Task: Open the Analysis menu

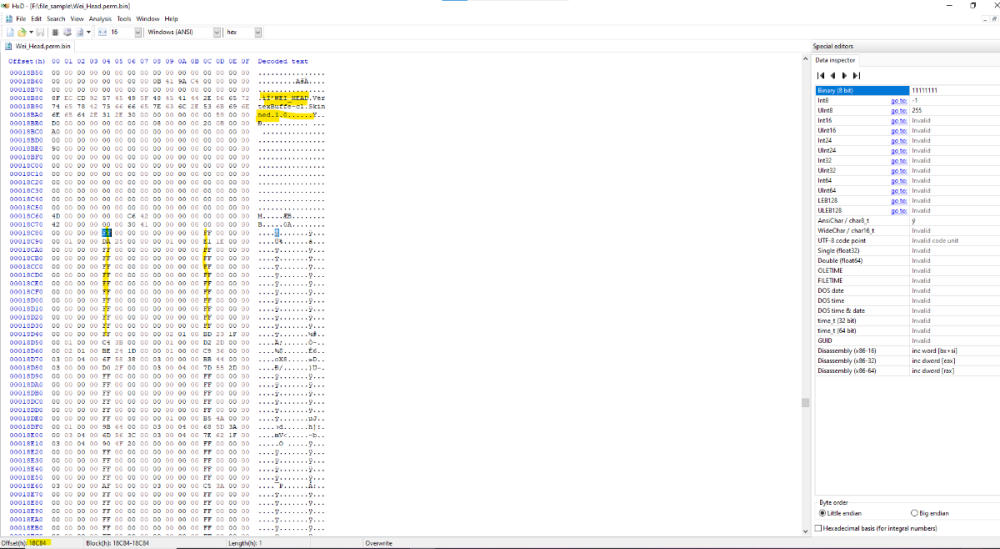Action: tap(100, 19)
